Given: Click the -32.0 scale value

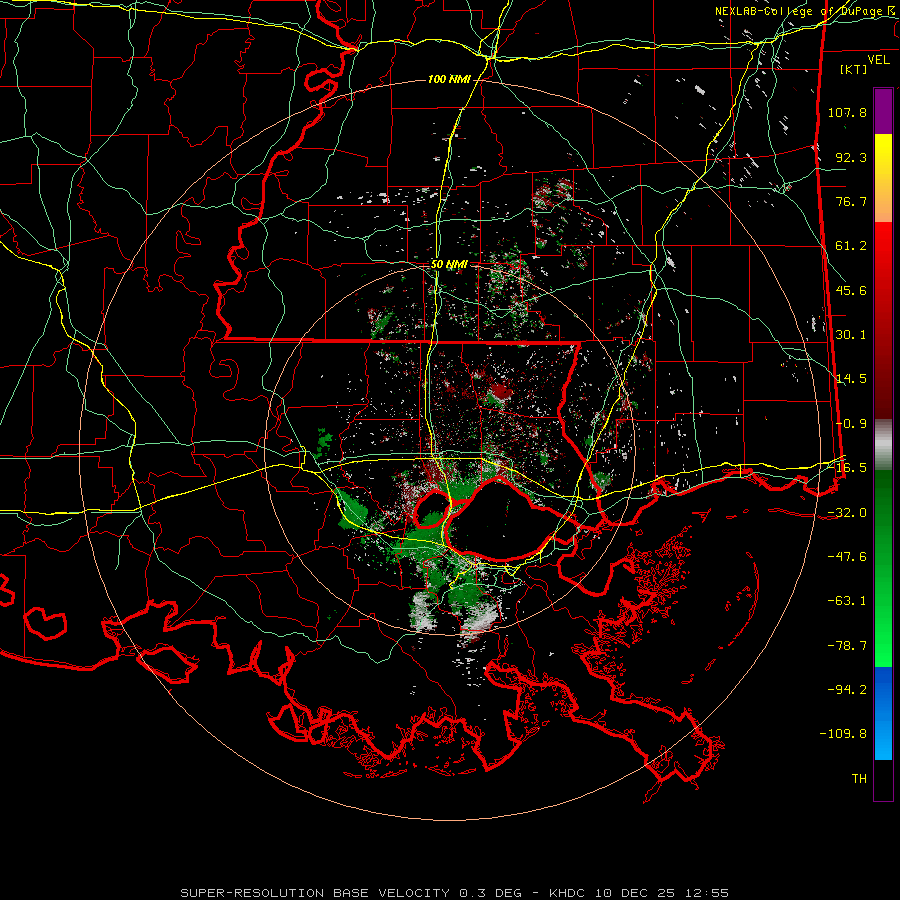Looking at the screenshot, I should (847, 513).
